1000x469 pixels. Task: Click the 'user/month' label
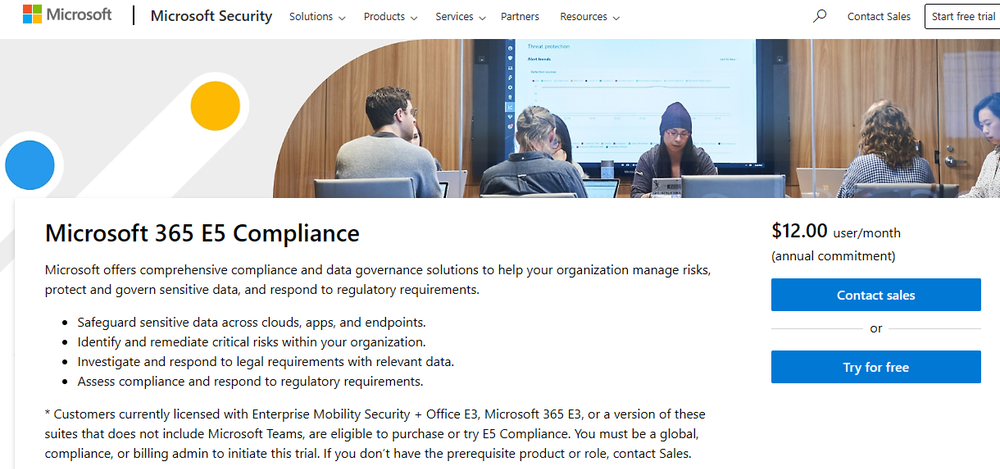point(867,233)
